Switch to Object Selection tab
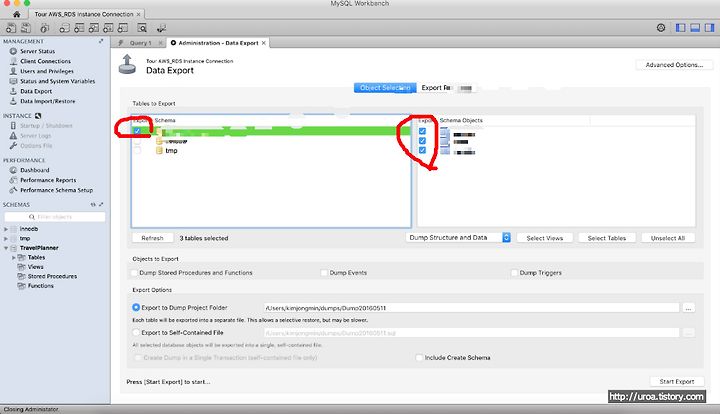 tap(385, 88)
